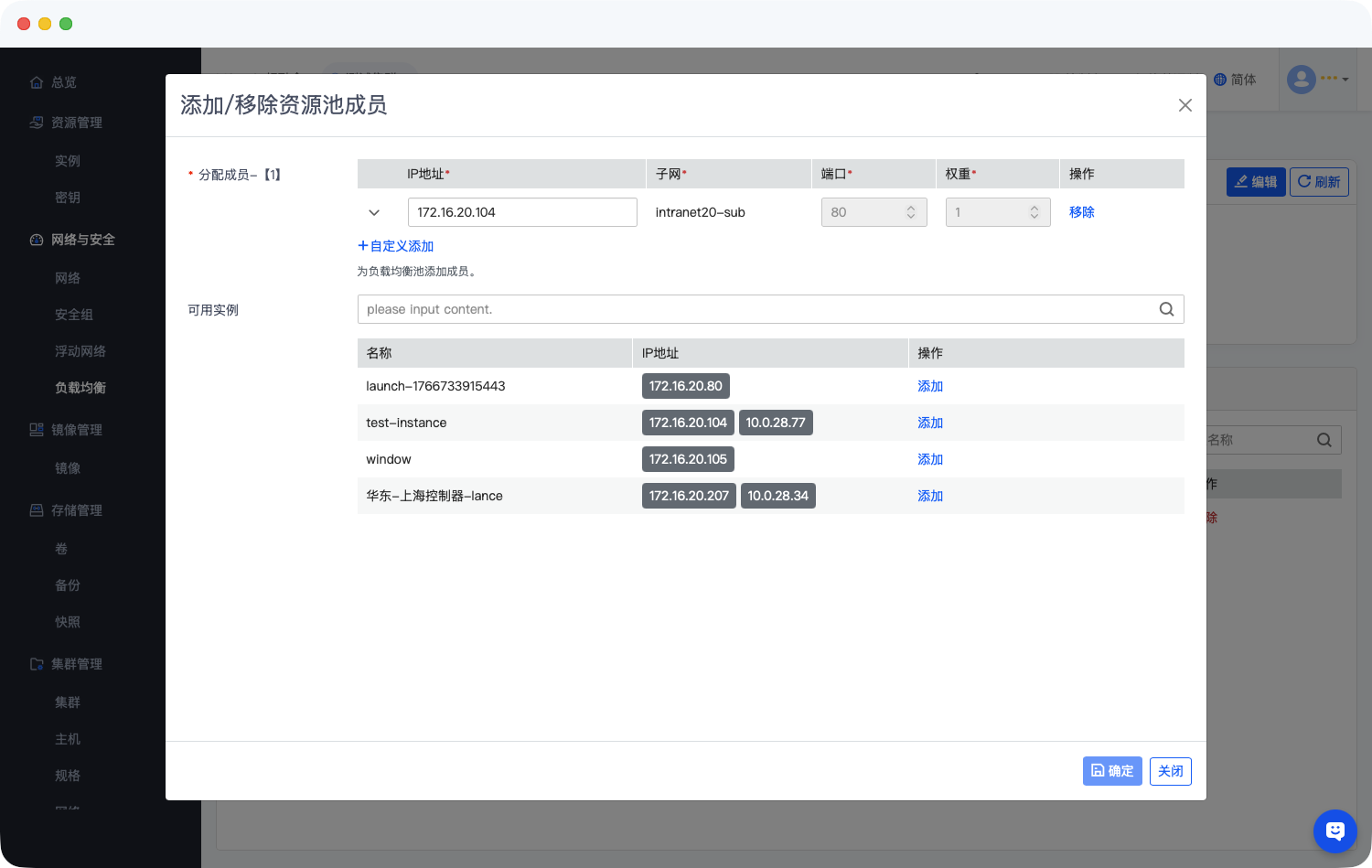The image size is (1372, 868).
Task: Select 负载均衡 in the sidebar
Action: tap(80, 388)
